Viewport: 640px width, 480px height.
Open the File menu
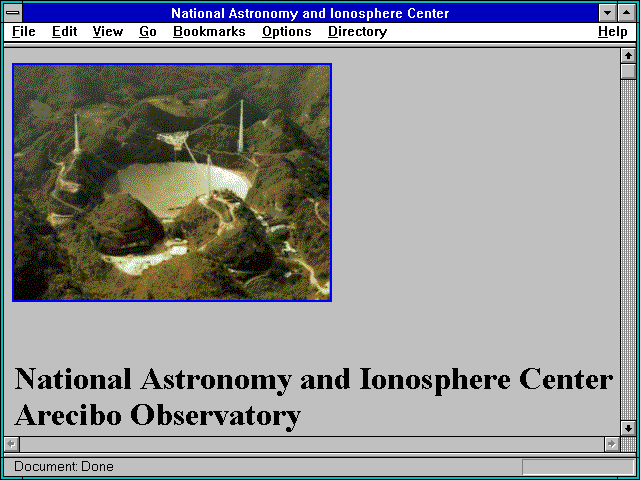coord(24,32)
